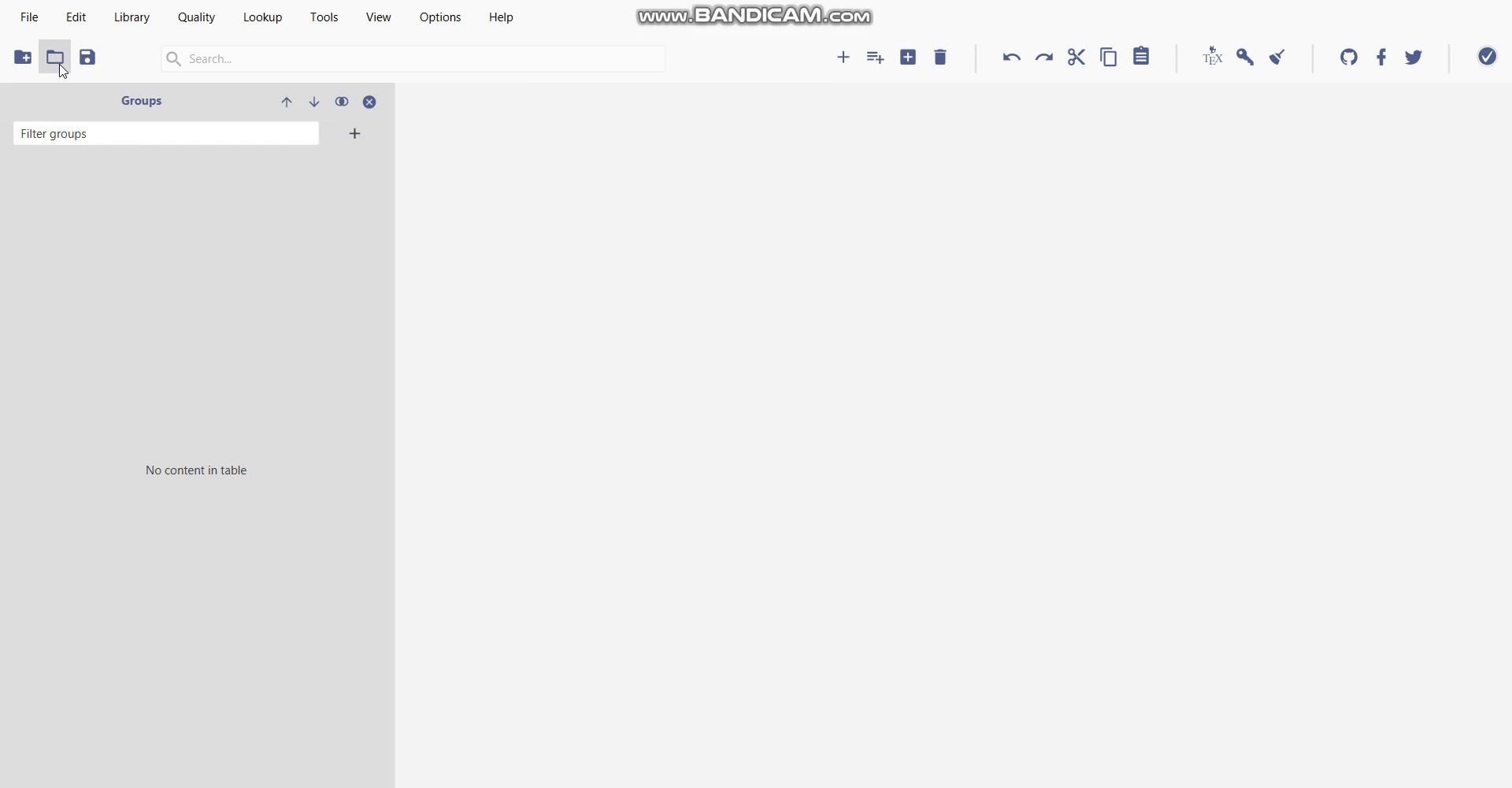
Task: Open the Library menu
Action: [x=132, y=17]
